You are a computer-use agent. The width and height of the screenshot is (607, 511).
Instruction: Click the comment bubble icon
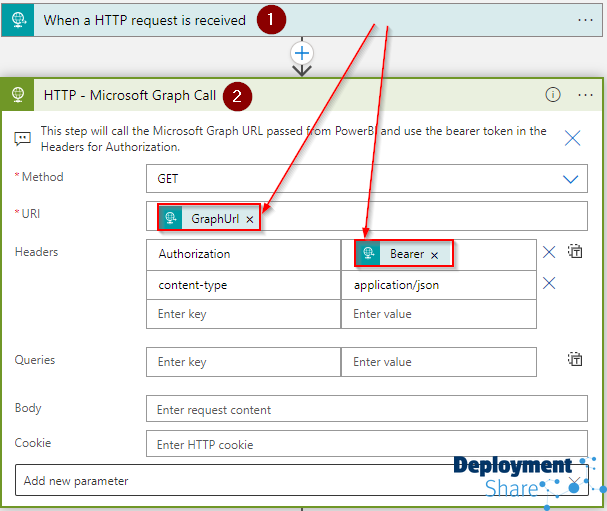pos(22,138)
